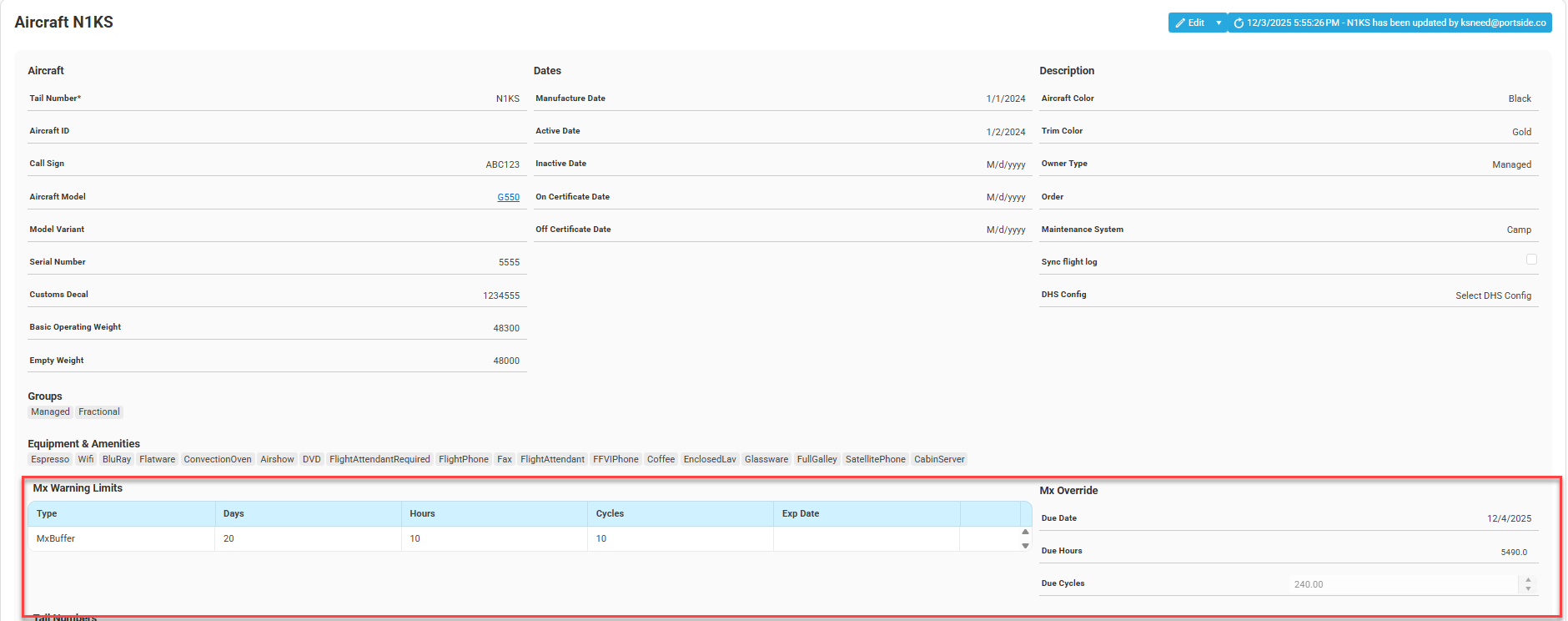Toggle the Sync flight log checkbox
1568x621 pixels.
point(1531,260)
